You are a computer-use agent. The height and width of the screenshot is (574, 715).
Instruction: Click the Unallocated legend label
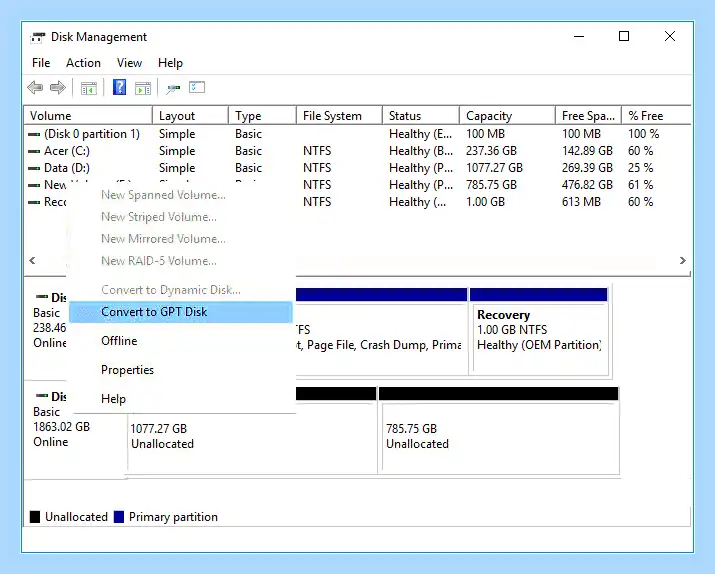[x=77, y=517]
